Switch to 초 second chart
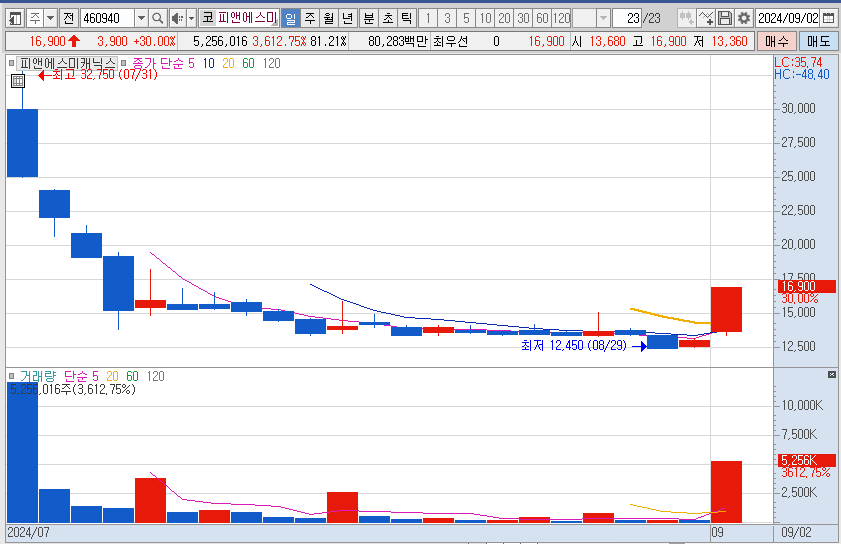The image size is (841, 544). [388, 19]
